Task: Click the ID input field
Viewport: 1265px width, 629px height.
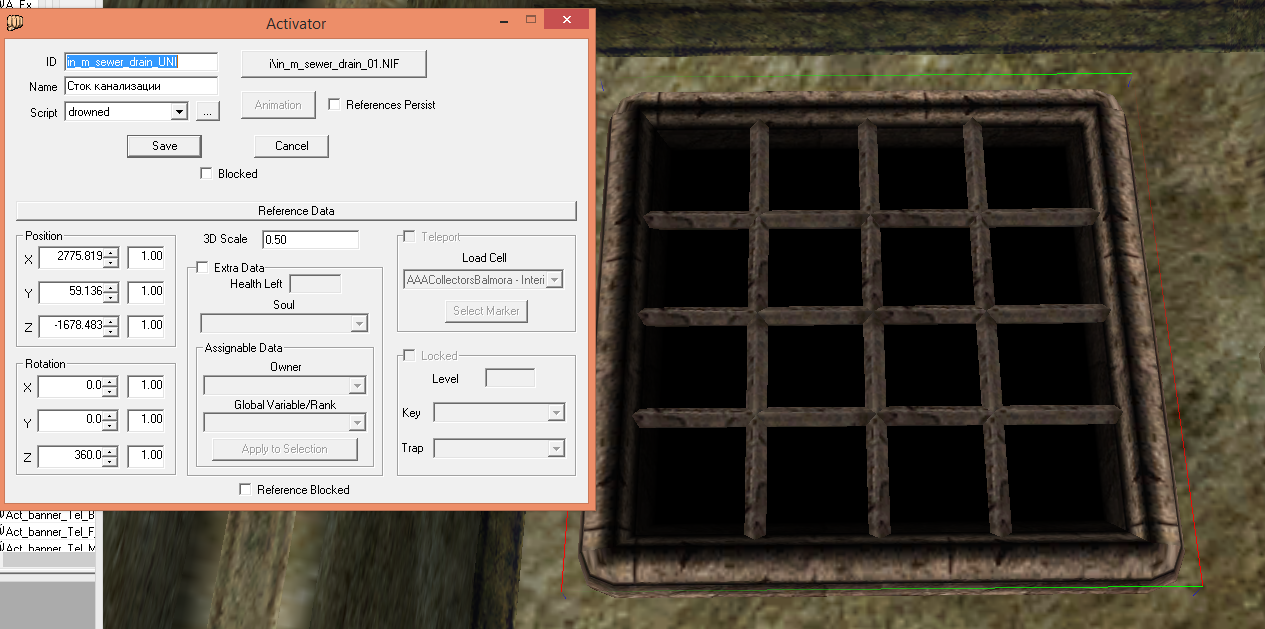Action: (x=141, y=62)
